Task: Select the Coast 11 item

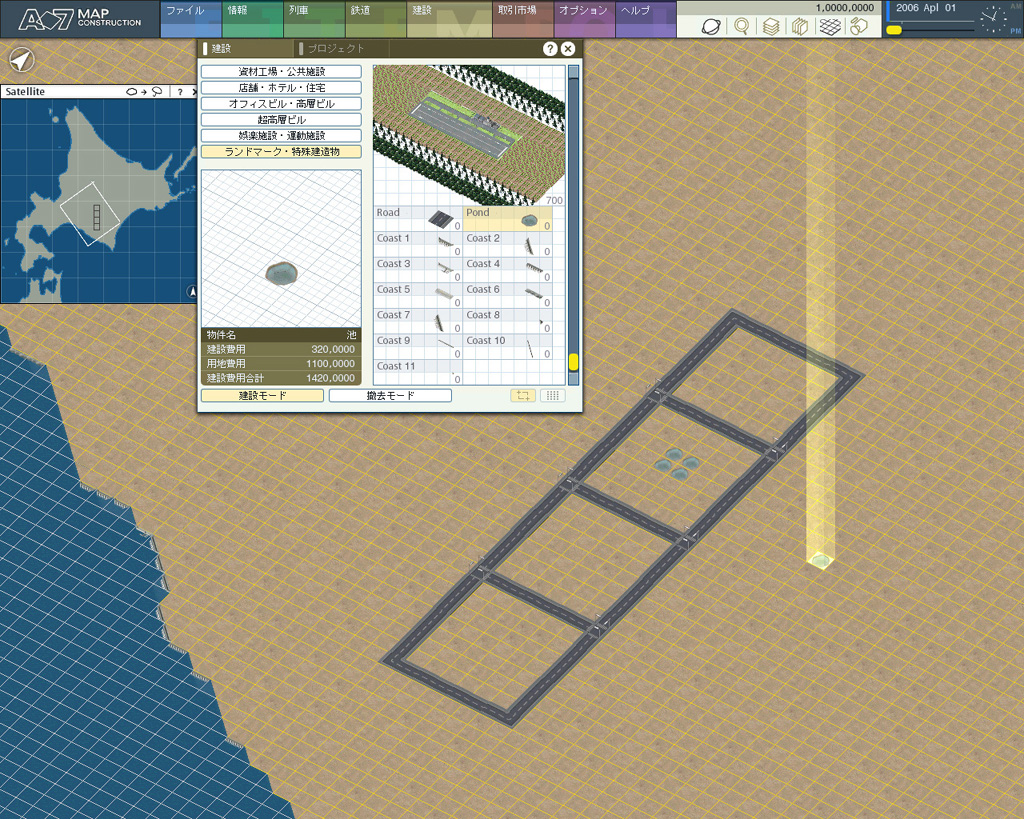Action: [x=418, y=372]
